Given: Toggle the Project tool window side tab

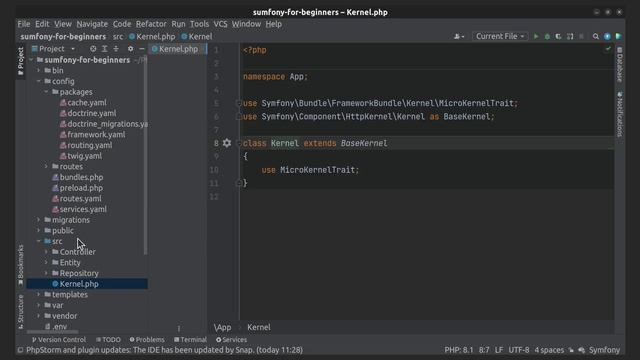Looking at the screenshot, I should pos(20,61).
